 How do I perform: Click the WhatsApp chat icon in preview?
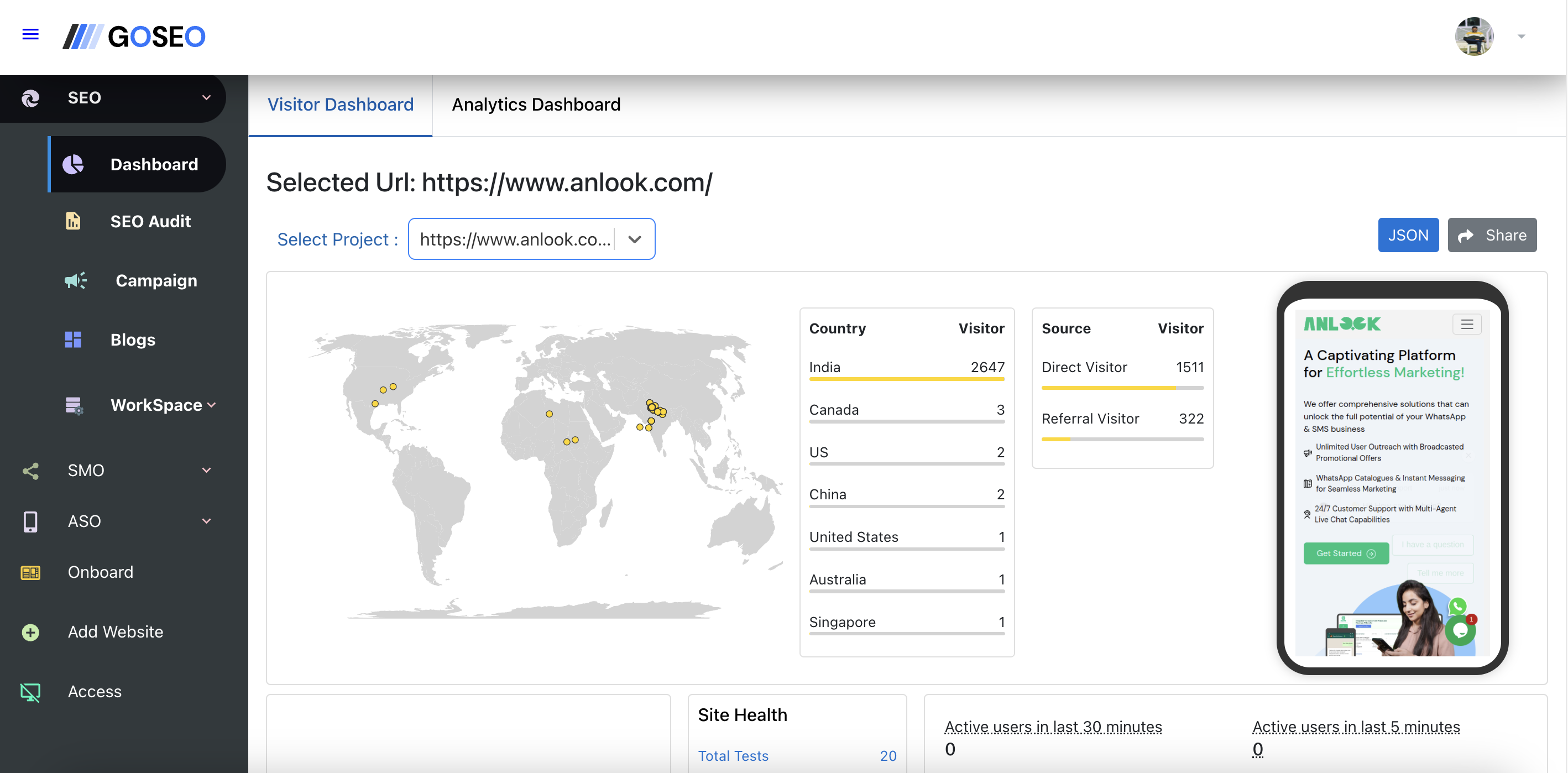coord(1457,606)
